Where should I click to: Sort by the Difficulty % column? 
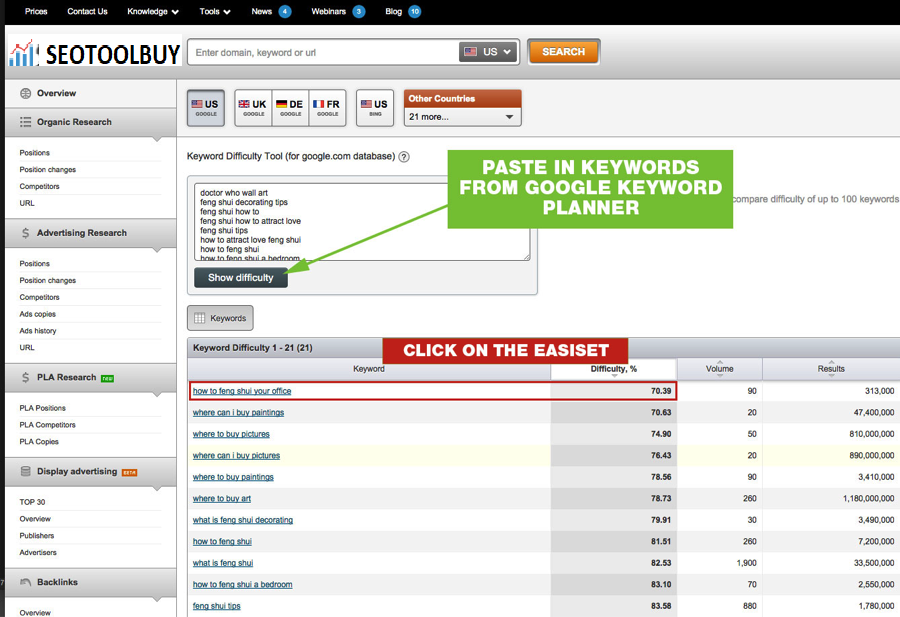[614, 369]
